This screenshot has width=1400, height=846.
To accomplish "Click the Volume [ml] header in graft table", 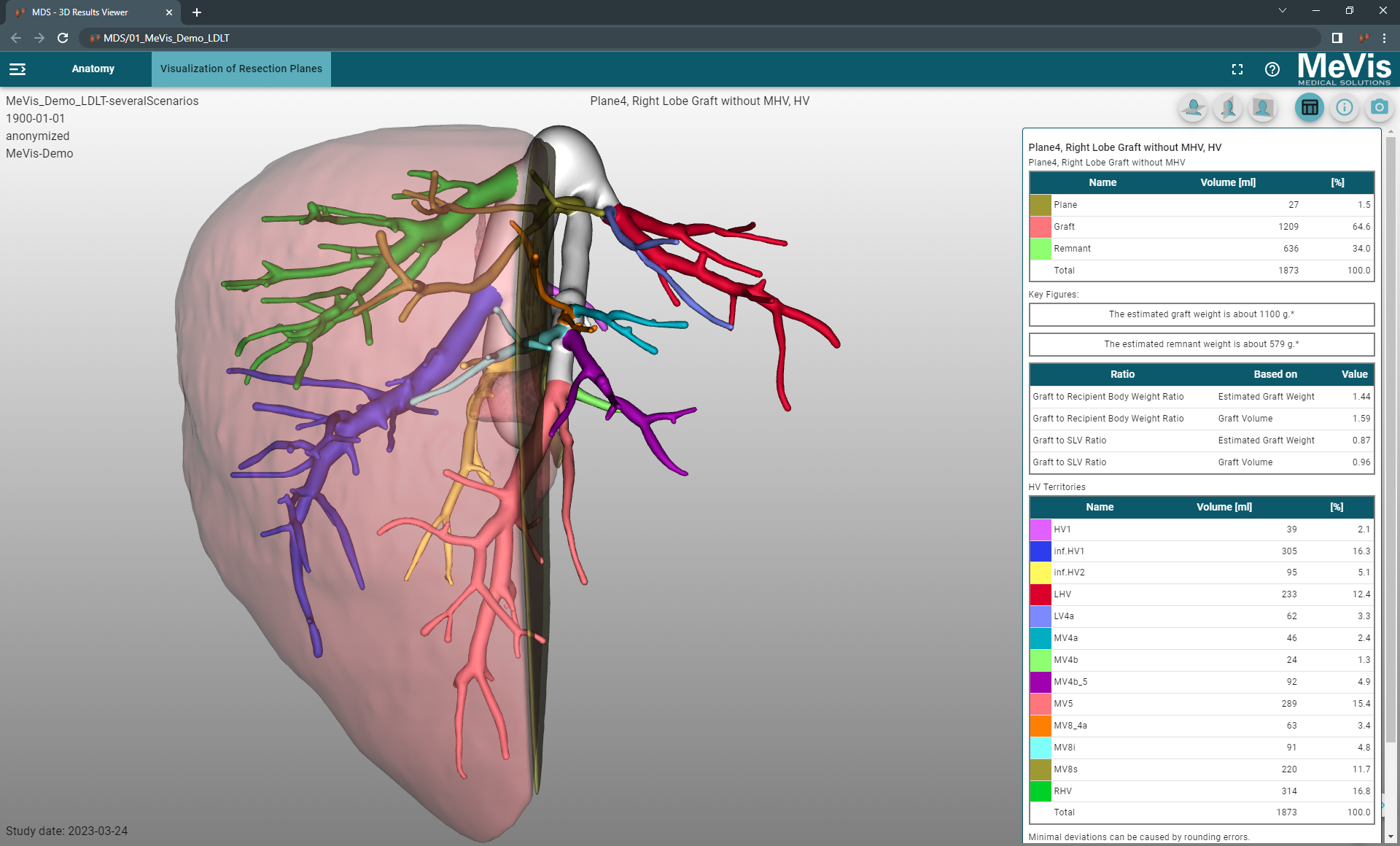I will coord(1228,182).
